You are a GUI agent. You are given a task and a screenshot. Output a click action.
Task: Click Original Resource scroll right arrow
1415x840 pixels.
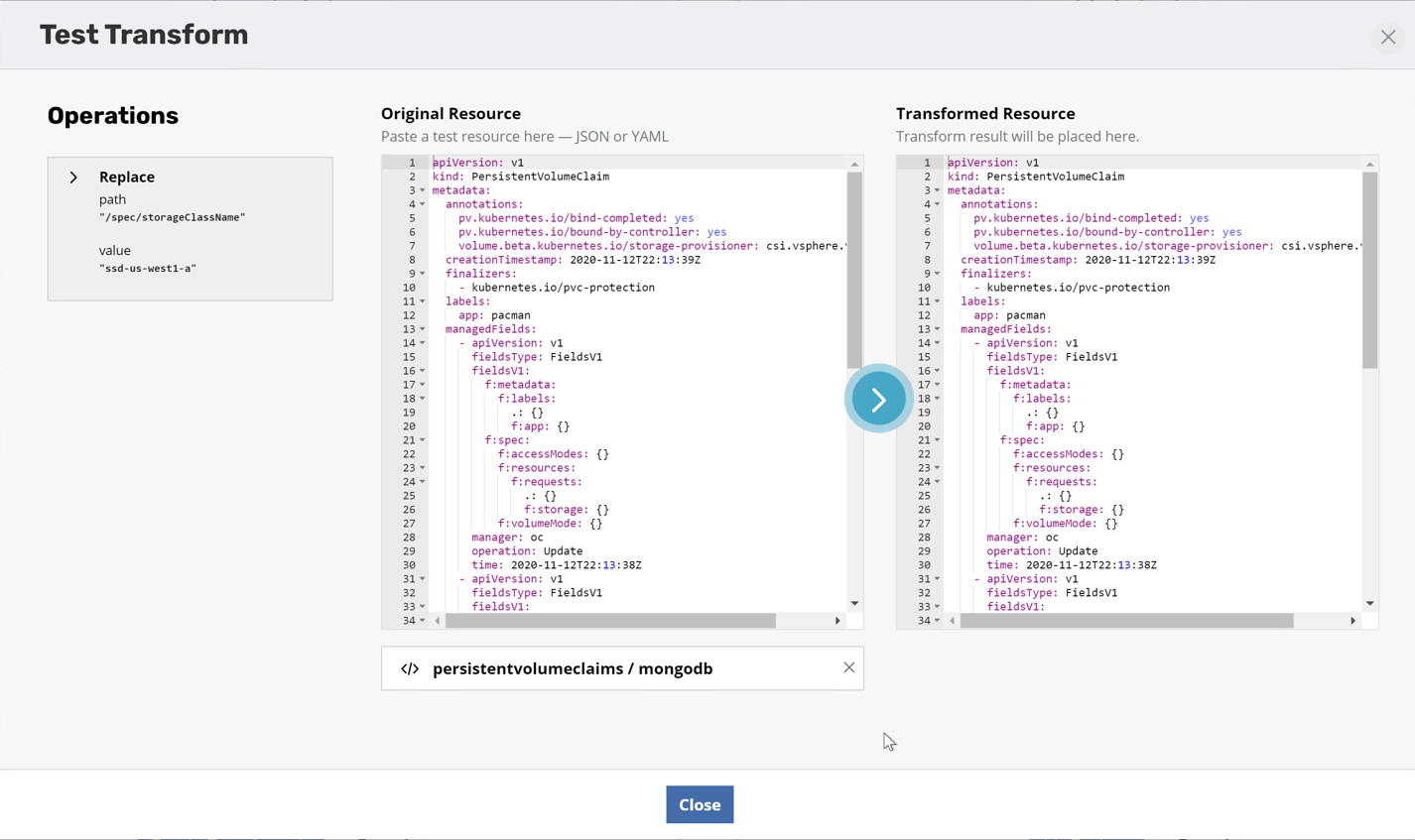pyautogui.click(x=837, y=621)
